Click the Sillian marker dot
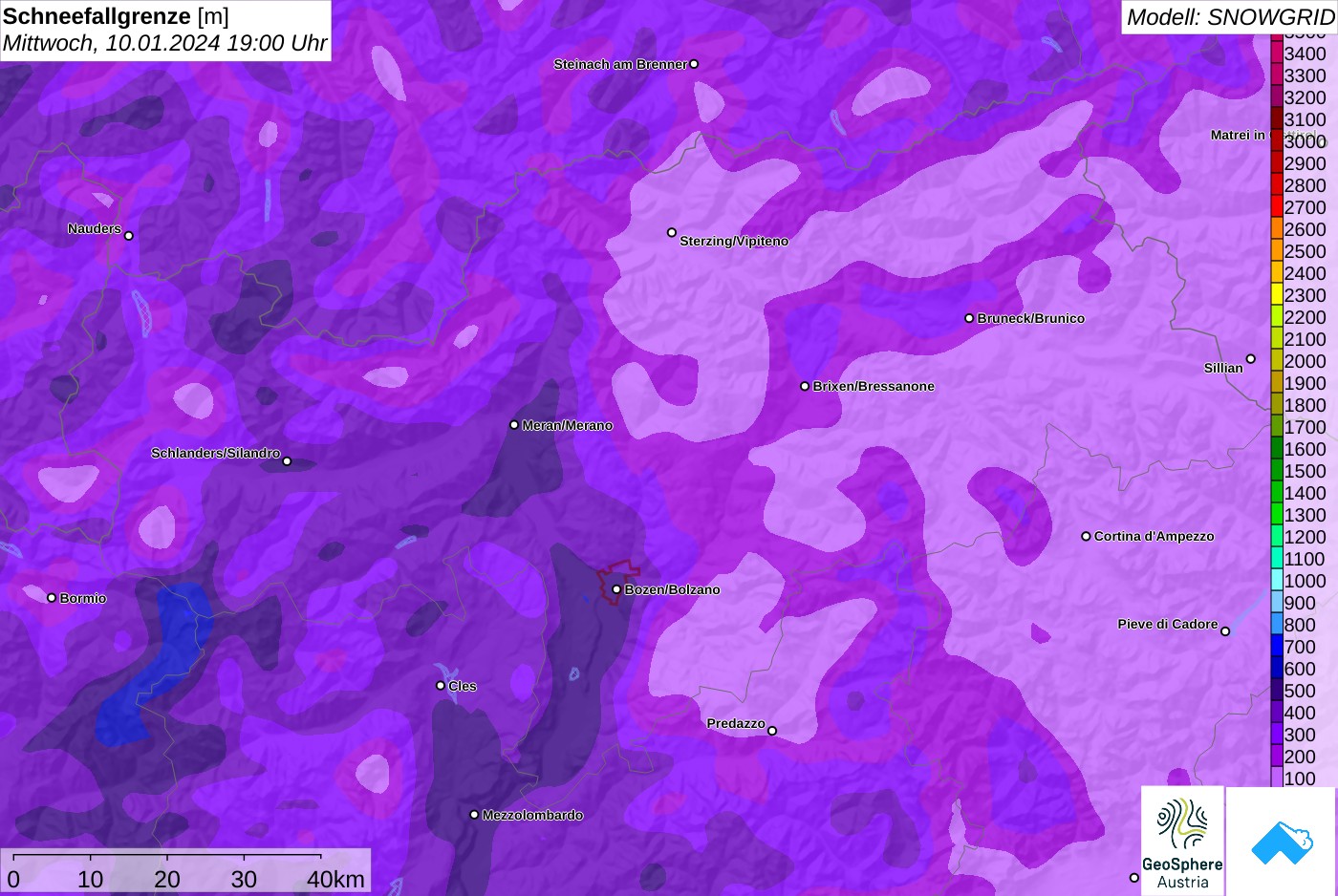 pyautogui.click(x=1251, y=359)
